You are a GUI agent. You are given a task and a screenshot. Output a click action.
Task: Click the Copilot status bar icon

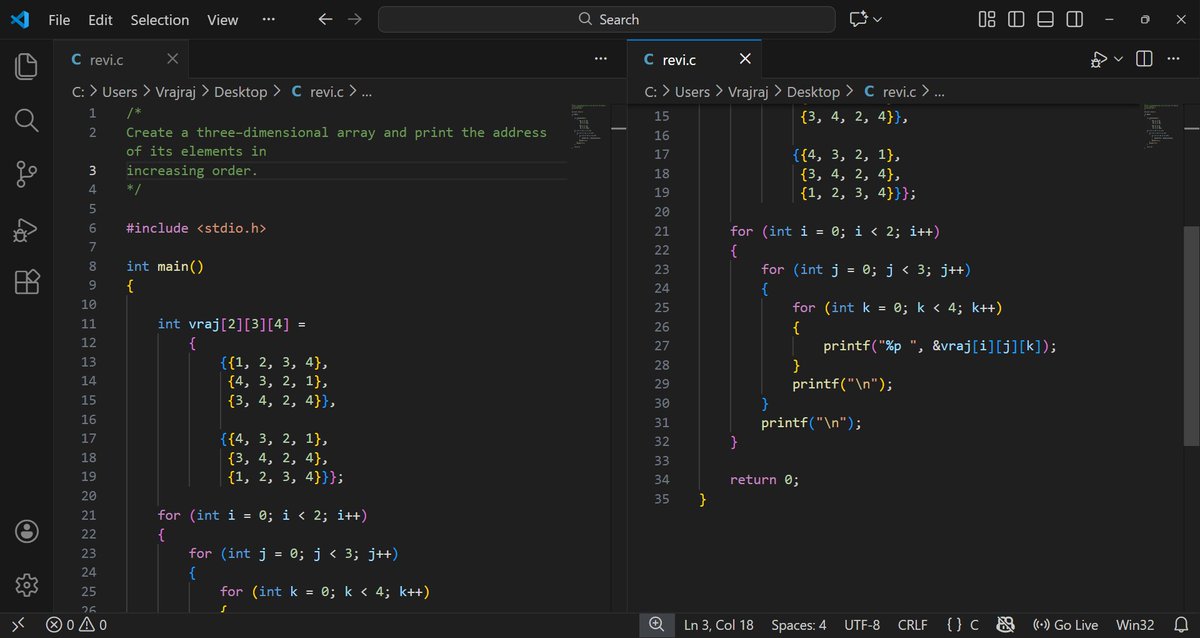[1007, 625]
